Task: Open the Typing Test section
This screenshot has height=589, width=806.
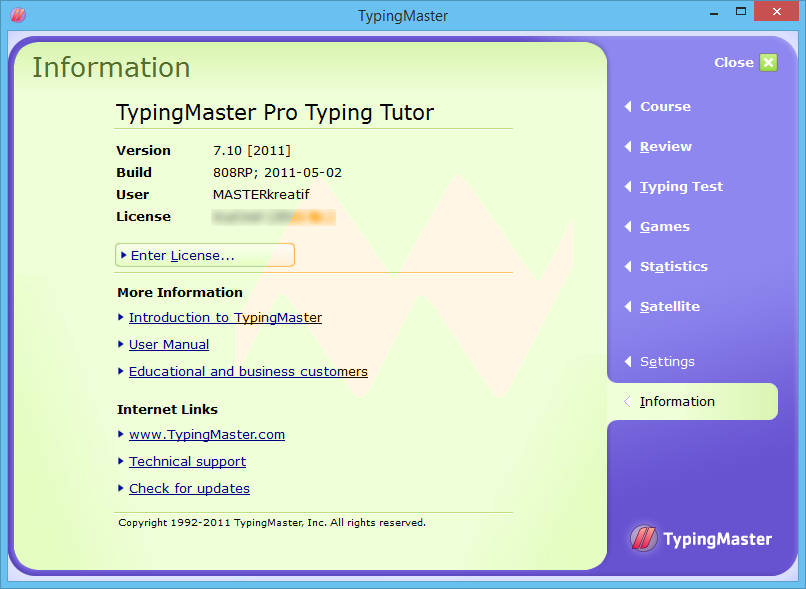Action: 681,187
